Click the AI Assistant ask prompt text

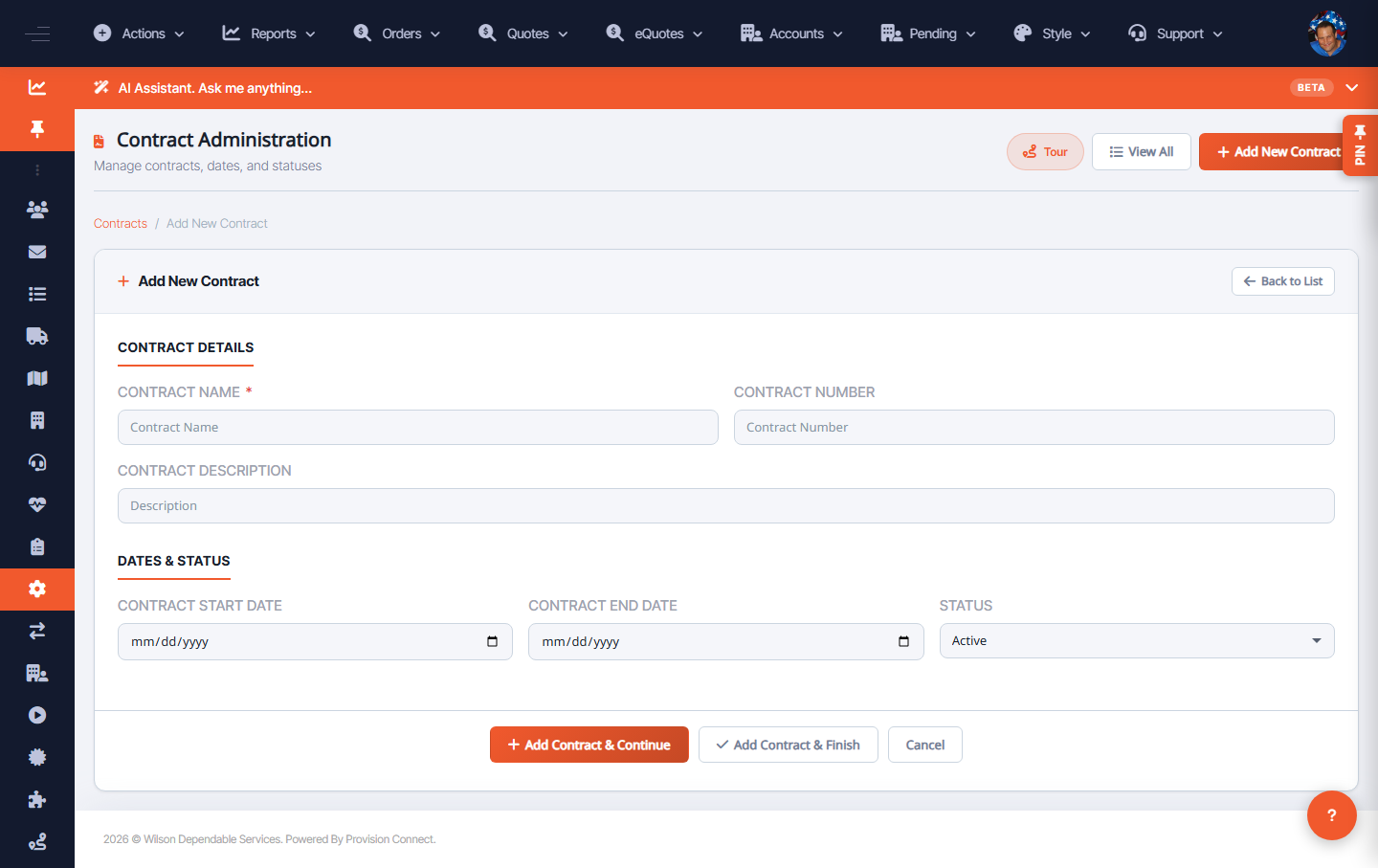pos(215,88)
